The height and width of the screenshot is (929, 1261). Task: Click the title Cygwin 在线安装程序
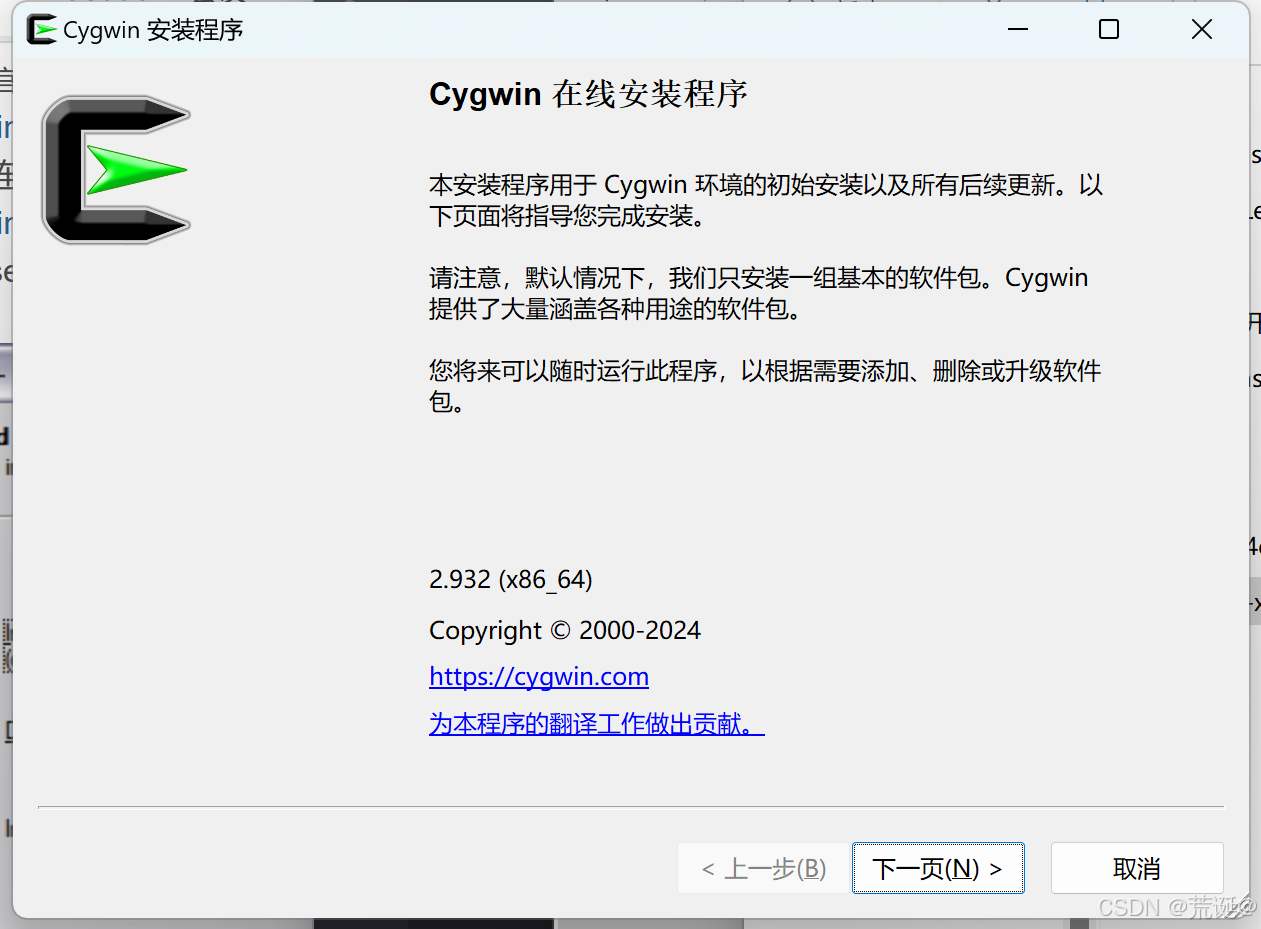pyautogui.click(x=588, y=94)
